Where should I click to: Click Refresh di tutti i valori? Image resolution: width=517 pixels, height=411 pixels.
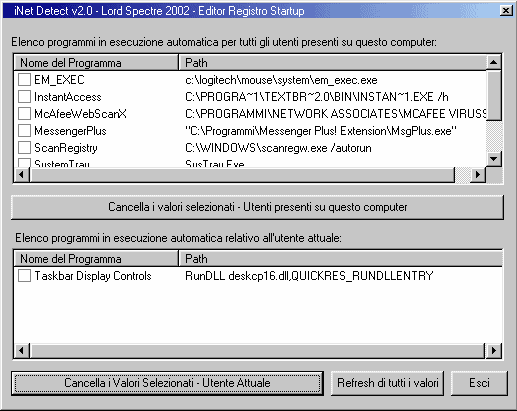point(387,383)
